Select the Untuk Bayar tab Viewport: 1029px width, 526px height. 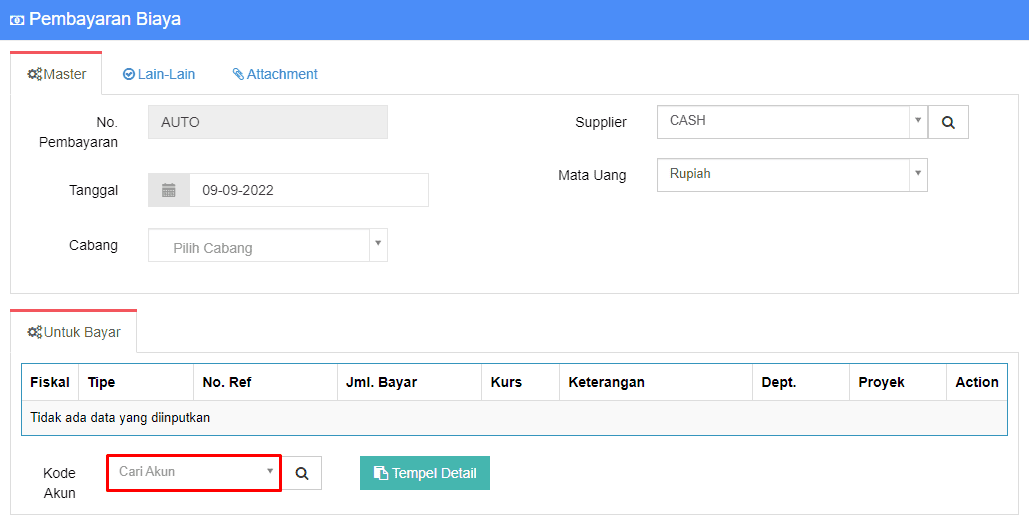click(x=74, y=332)
